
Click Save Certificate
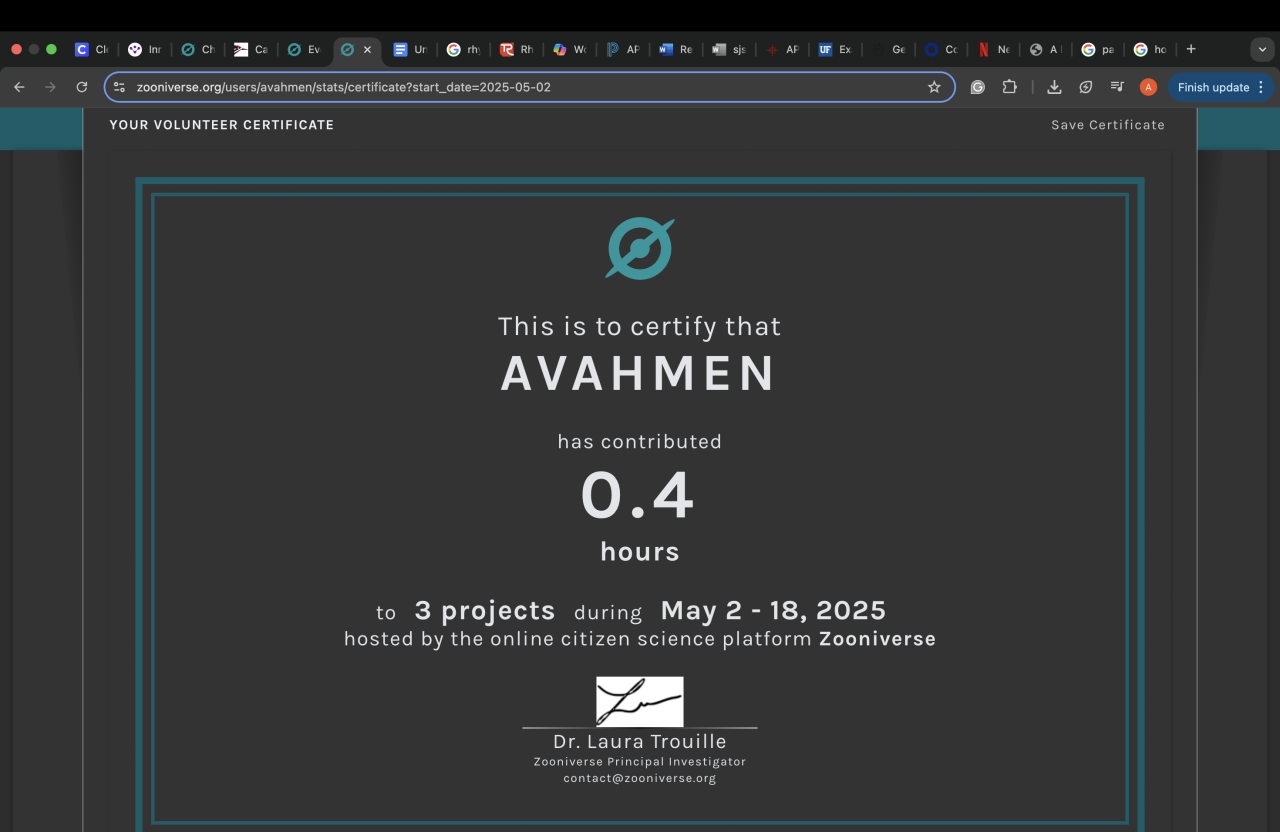point(1108,125)
